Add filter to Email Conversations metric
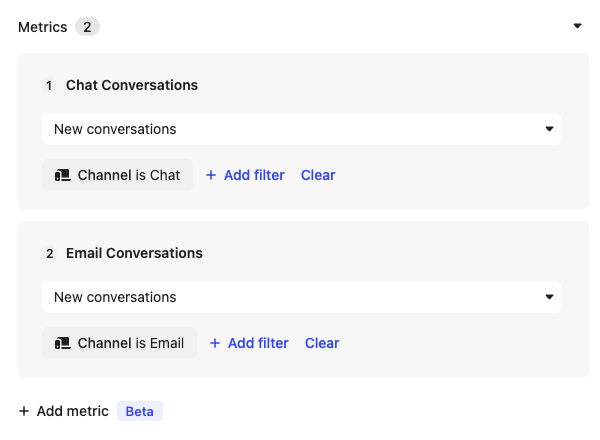 pos(249,343)
